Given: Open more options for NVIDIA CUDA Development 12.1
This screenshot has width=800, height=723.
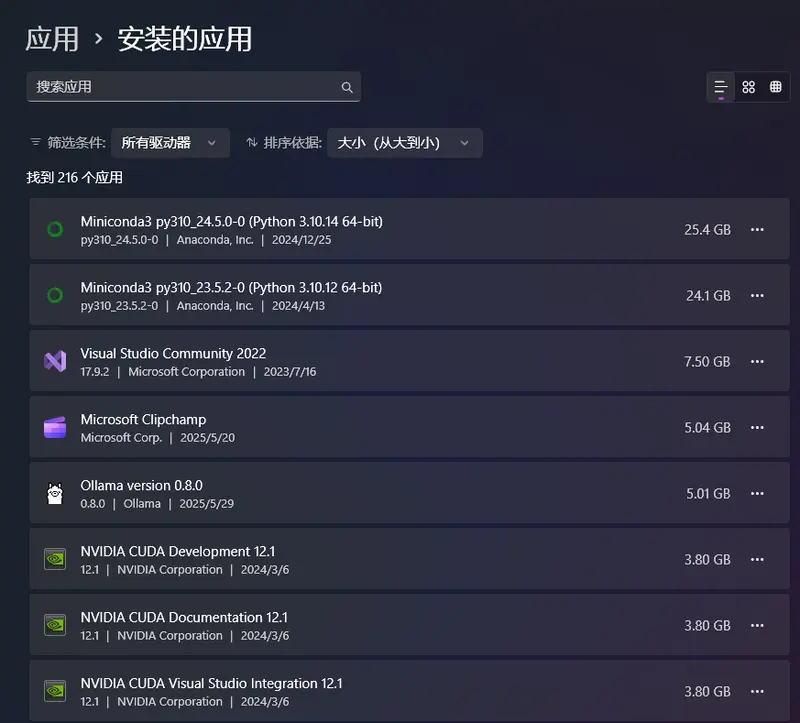Looking at the screenshot, I should [x=757, y=560].
